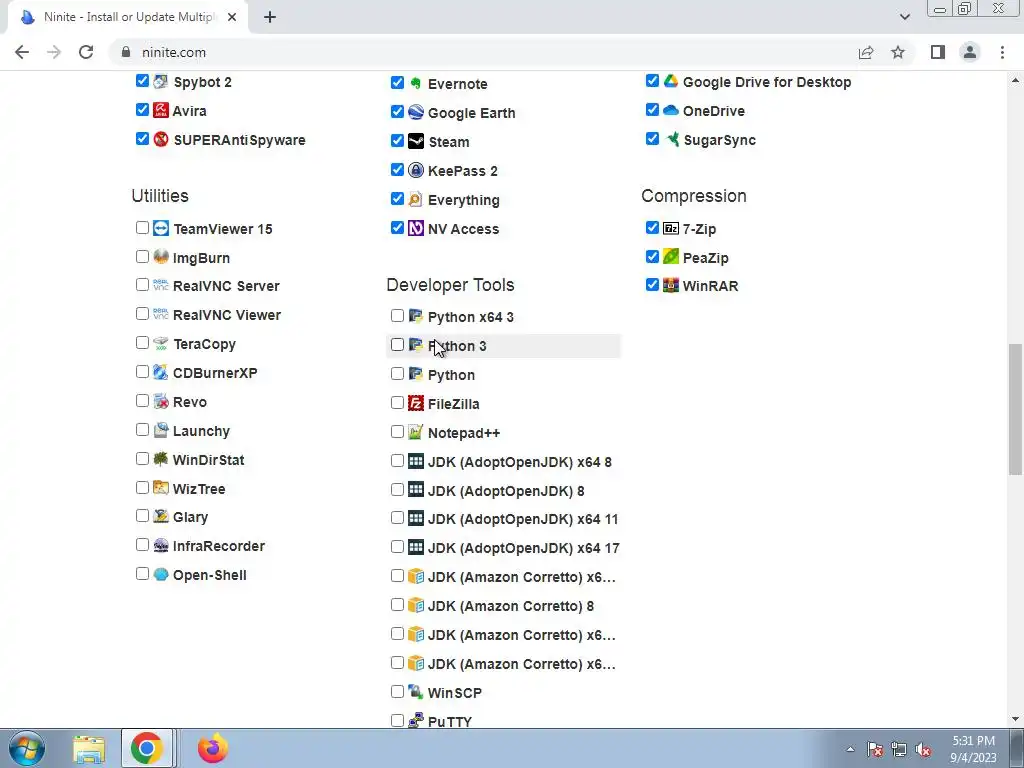Click the TeamViewer 15 icon
Screen dimensions: 1024x768
(x=161, y=229)
